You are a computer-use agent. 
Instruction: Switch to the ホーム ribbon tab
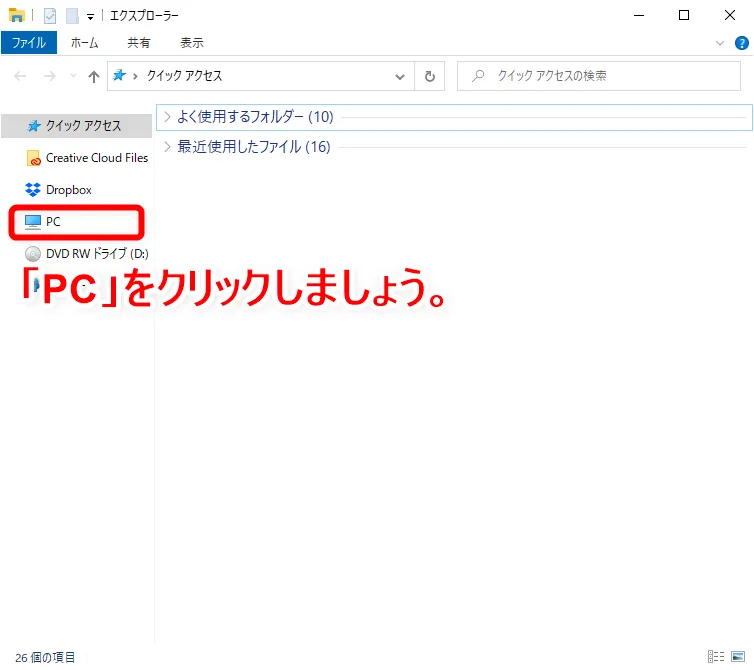click(85, 43)
